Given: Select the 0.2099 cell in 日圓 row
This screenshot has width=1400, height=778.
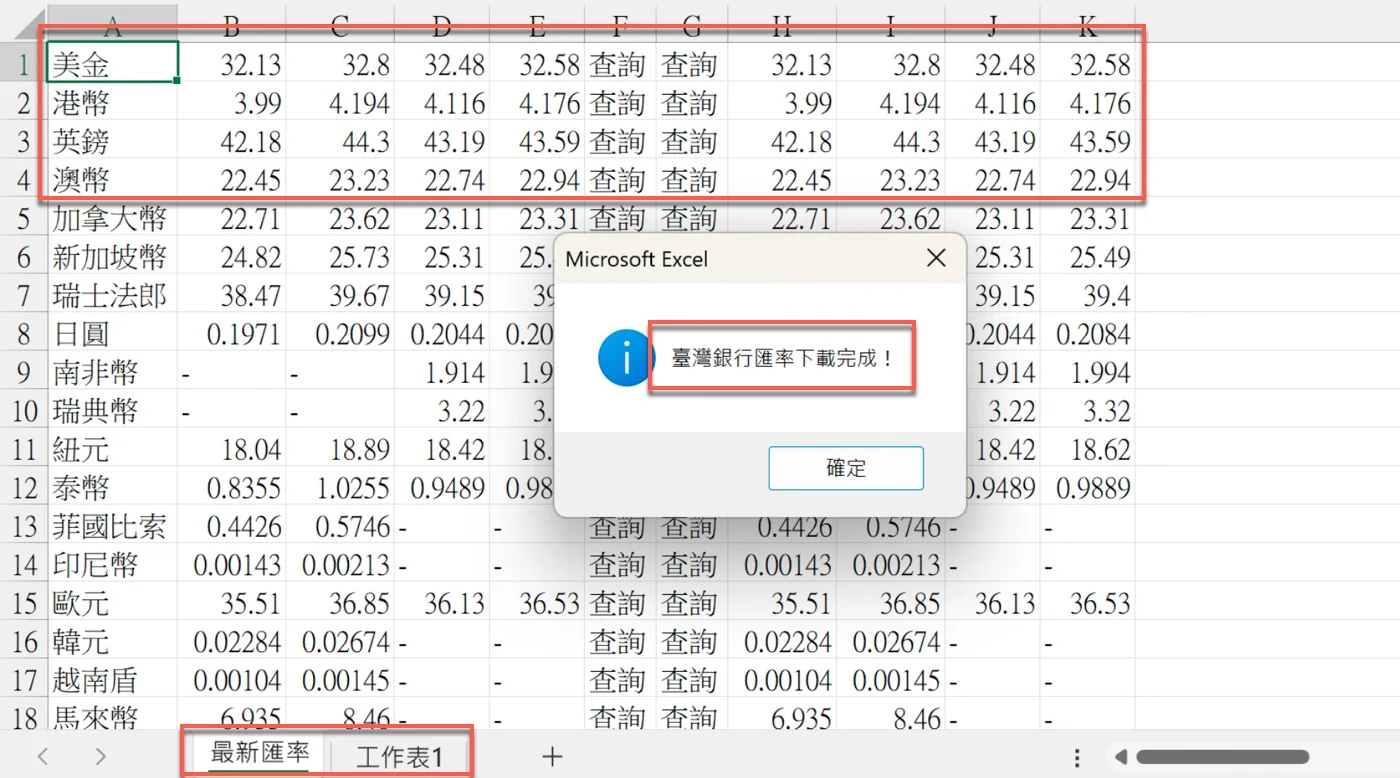Looking at the screenshot, I should (x=340, y=334).
